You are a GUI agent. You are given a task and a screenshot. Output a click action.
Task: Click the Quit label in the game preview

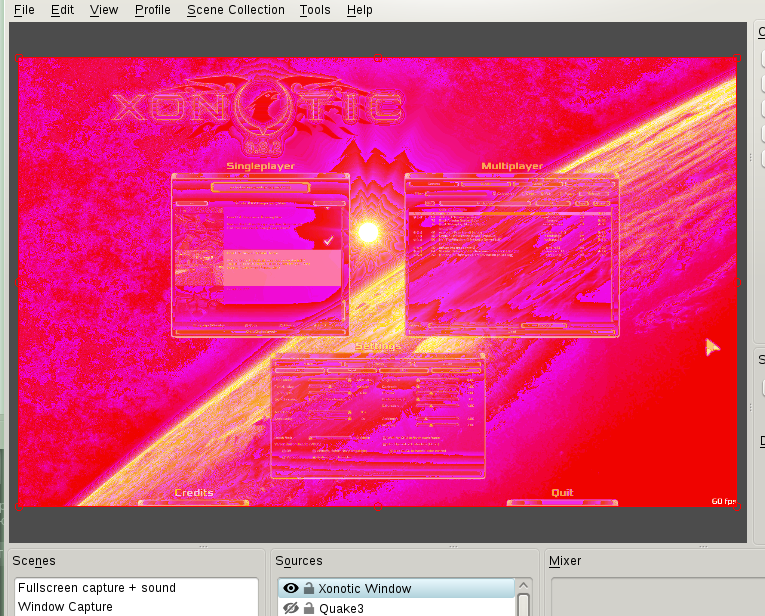[x=561, y=493]
